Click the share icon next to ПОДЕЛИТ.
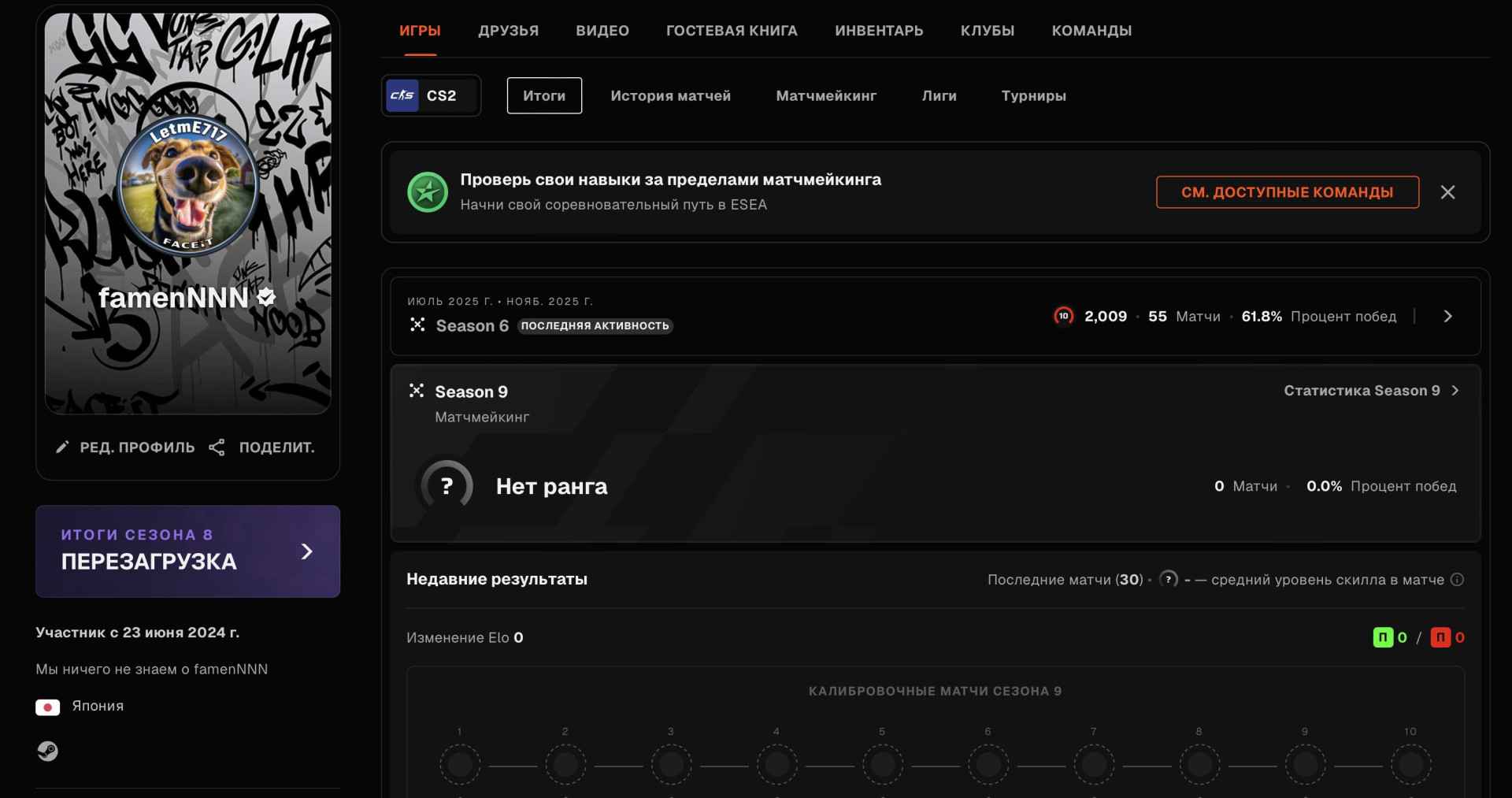The image size is (1512, 798). pyautogui.click(x=217, y=447)
